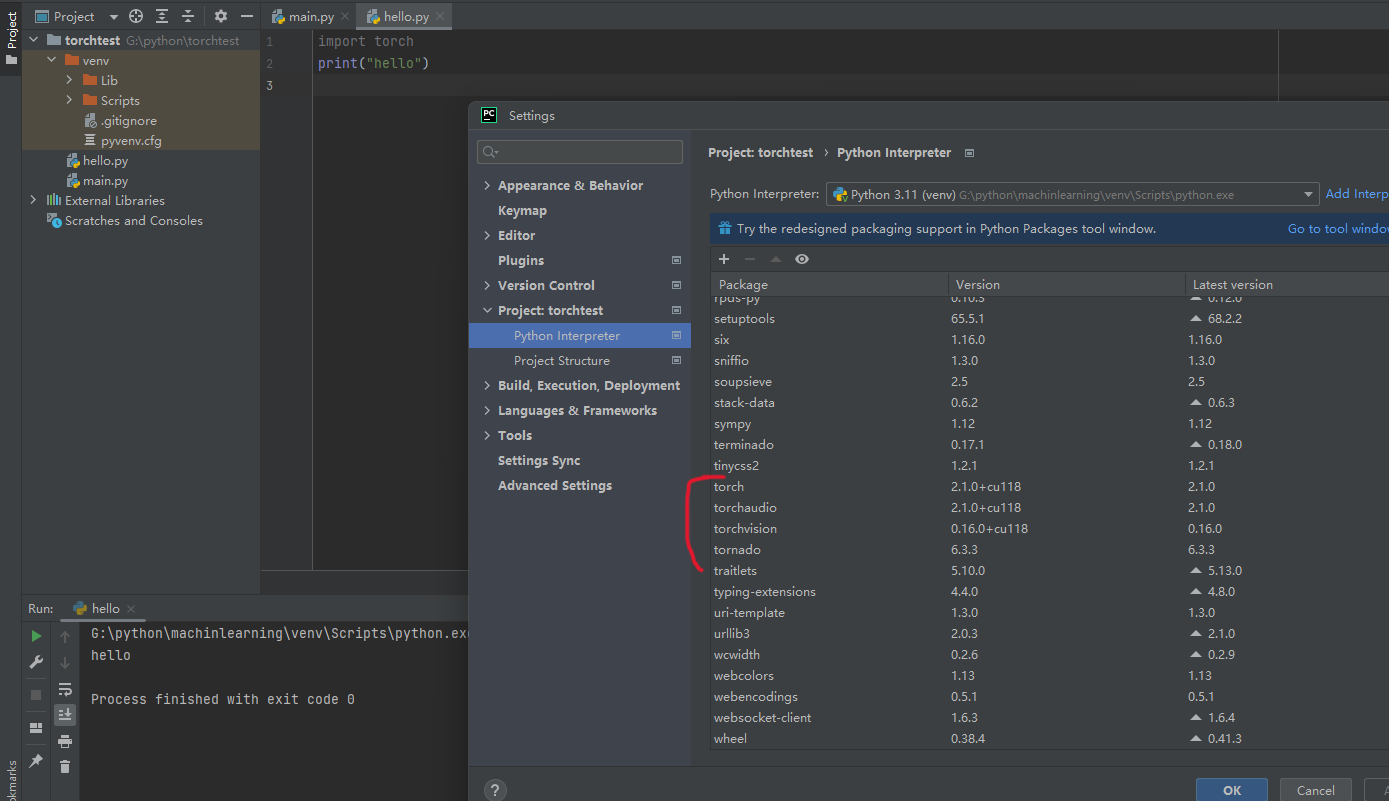
Task: Click upgrade package triangle icon
Action: coord(776,259)
